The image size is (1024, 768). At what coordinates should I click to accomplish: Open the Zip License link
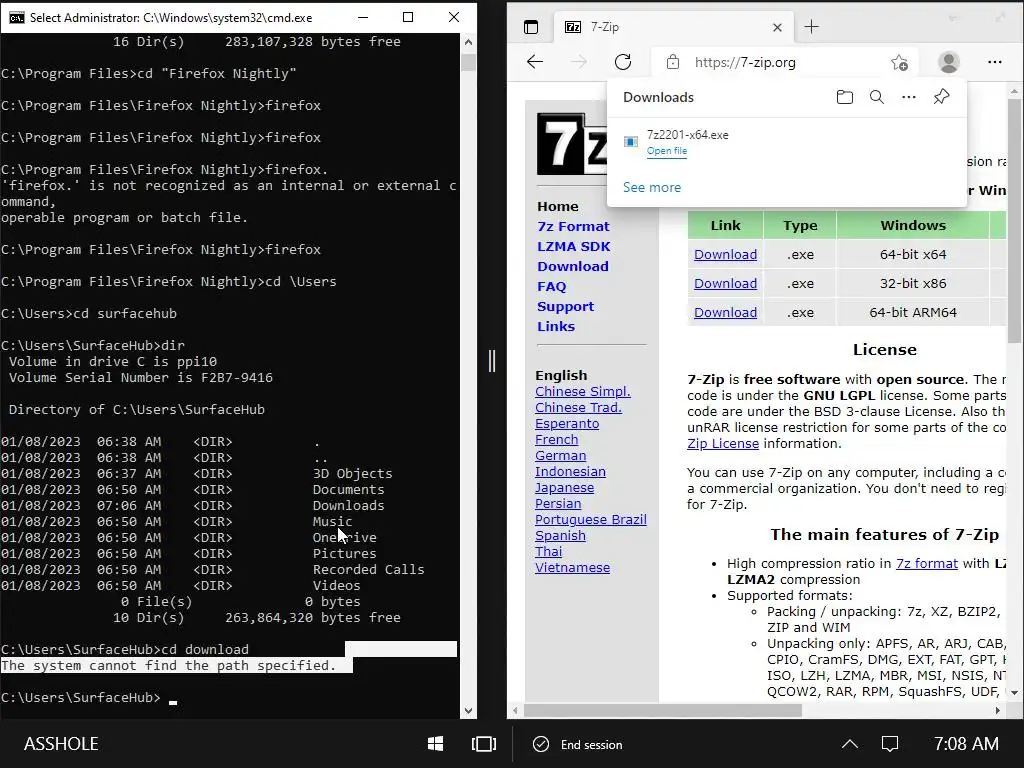(723, 443)
